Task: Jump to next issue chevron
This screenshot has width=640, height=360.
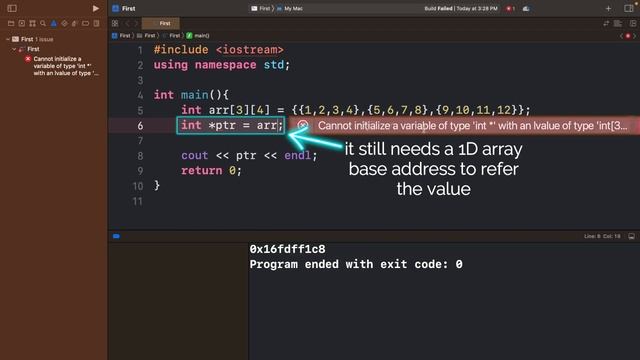Action: [x=634, y=36]
